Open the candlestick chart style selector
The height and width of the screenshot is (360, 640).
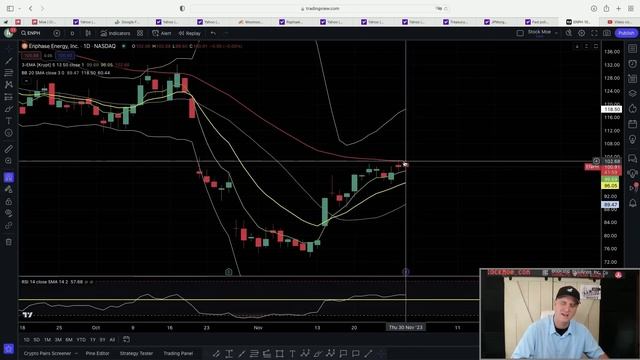point(88,33)
